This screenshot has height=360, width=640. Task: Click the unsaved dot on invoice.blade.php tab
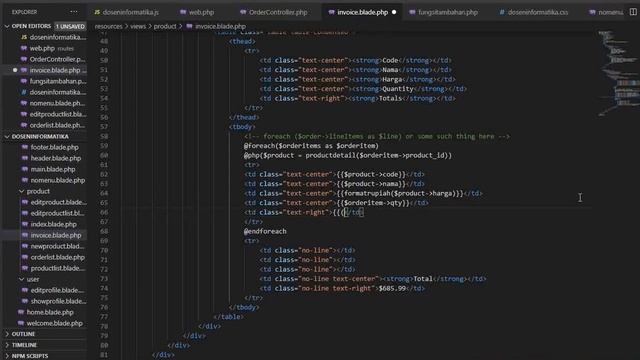(x=394, y=12)
